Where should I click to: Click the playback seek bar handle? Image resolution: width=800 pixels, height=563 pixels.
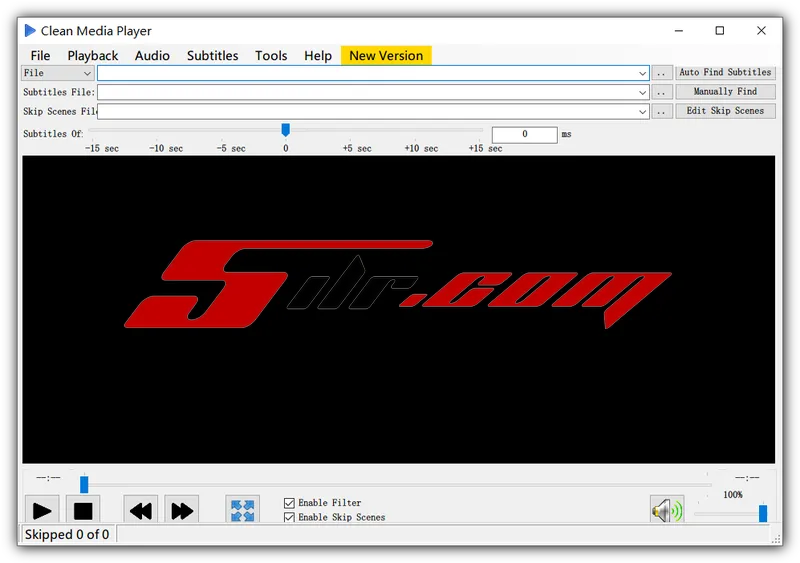[x=84, y=484]
